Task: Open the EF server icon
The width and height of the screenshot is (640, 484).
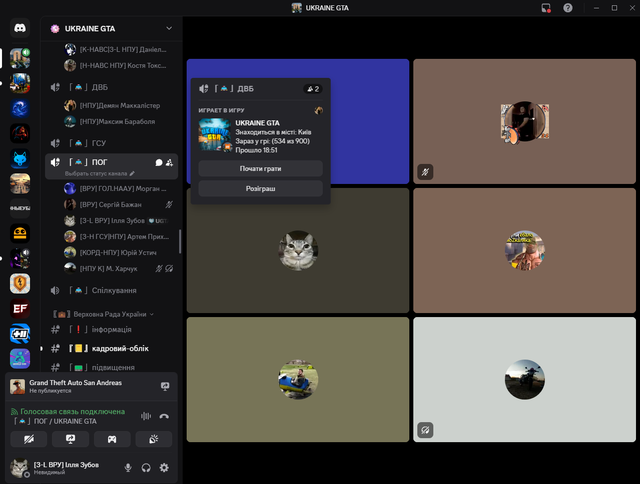Action: [x=20, y=309]
